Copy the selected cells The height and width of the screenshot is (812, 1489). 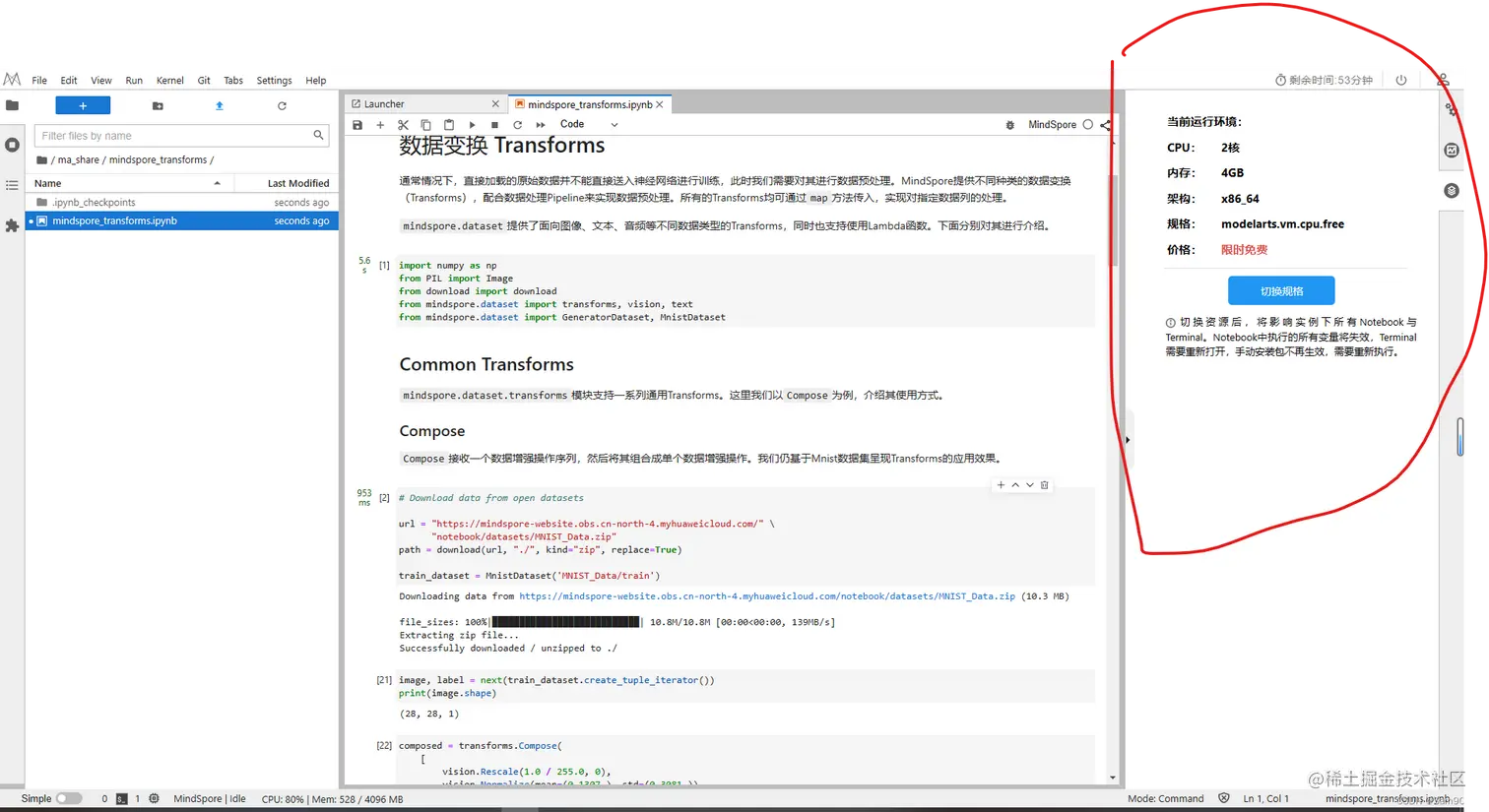tap(425, 125)
